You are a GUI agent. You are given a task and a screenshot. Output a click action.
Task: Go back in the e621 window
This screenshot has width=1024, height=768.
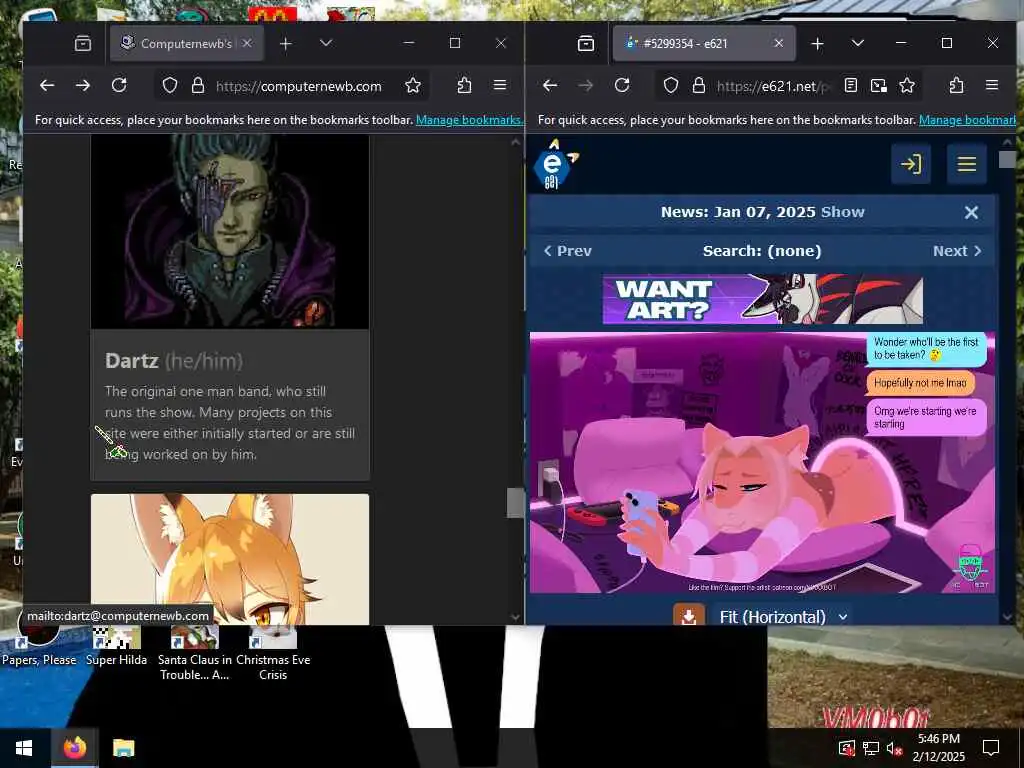550,86
